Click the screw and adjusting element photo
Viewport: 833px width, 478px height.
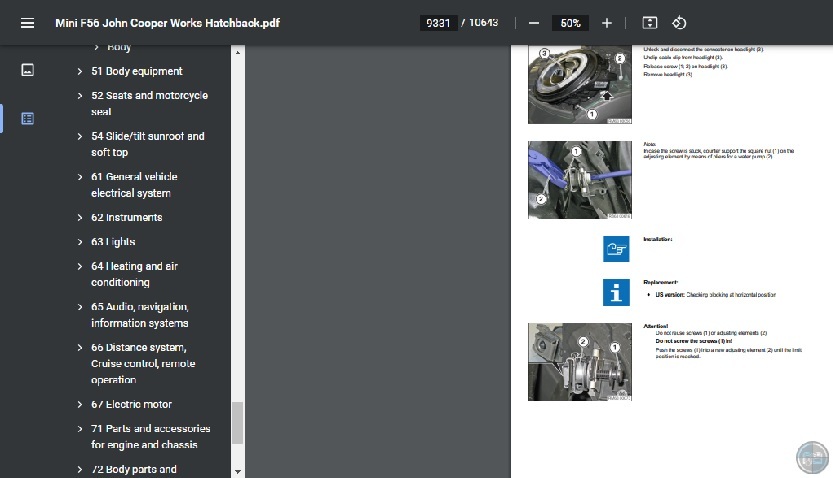coord(580,362)
